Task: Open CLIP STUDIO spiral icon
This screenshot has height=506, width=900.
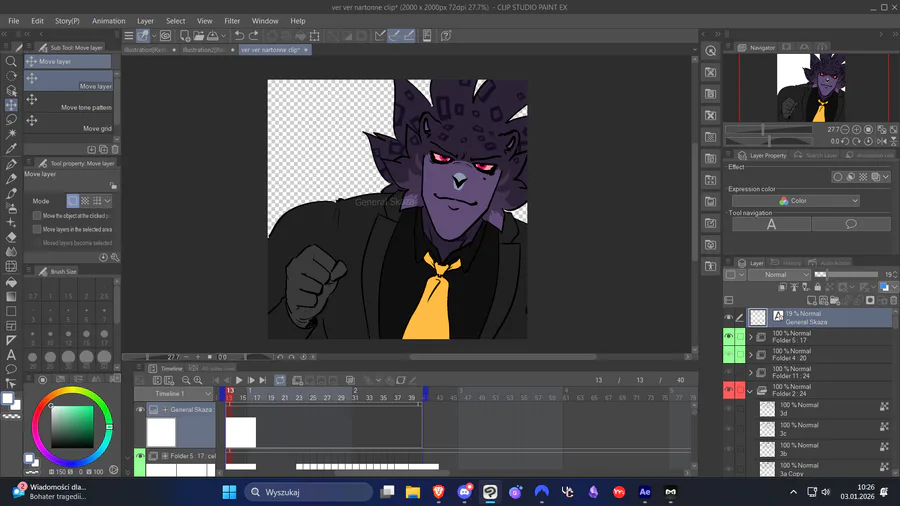Action: (165, 36)
